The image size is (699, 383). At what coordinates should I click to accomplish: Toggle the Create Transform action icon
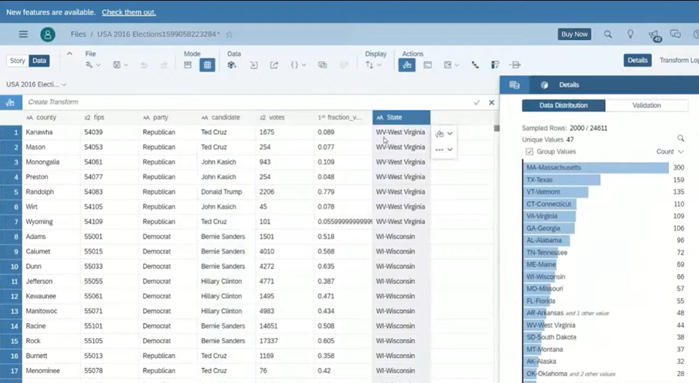coord(407,65)
